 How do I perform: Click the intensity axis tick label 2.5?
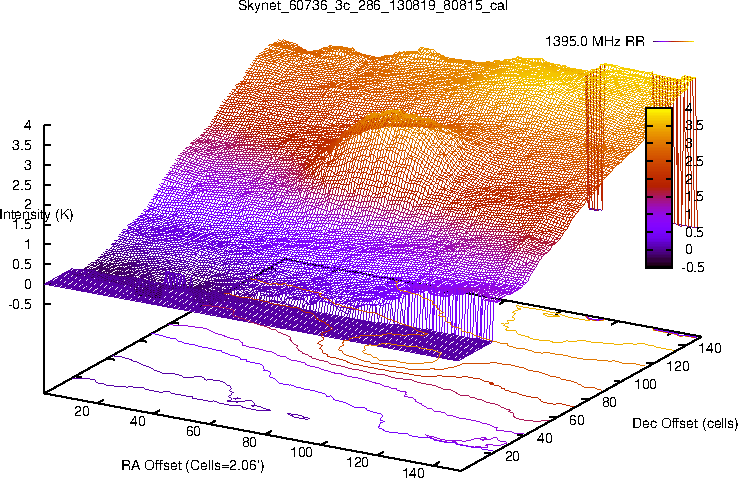click(x=22, y=185)
